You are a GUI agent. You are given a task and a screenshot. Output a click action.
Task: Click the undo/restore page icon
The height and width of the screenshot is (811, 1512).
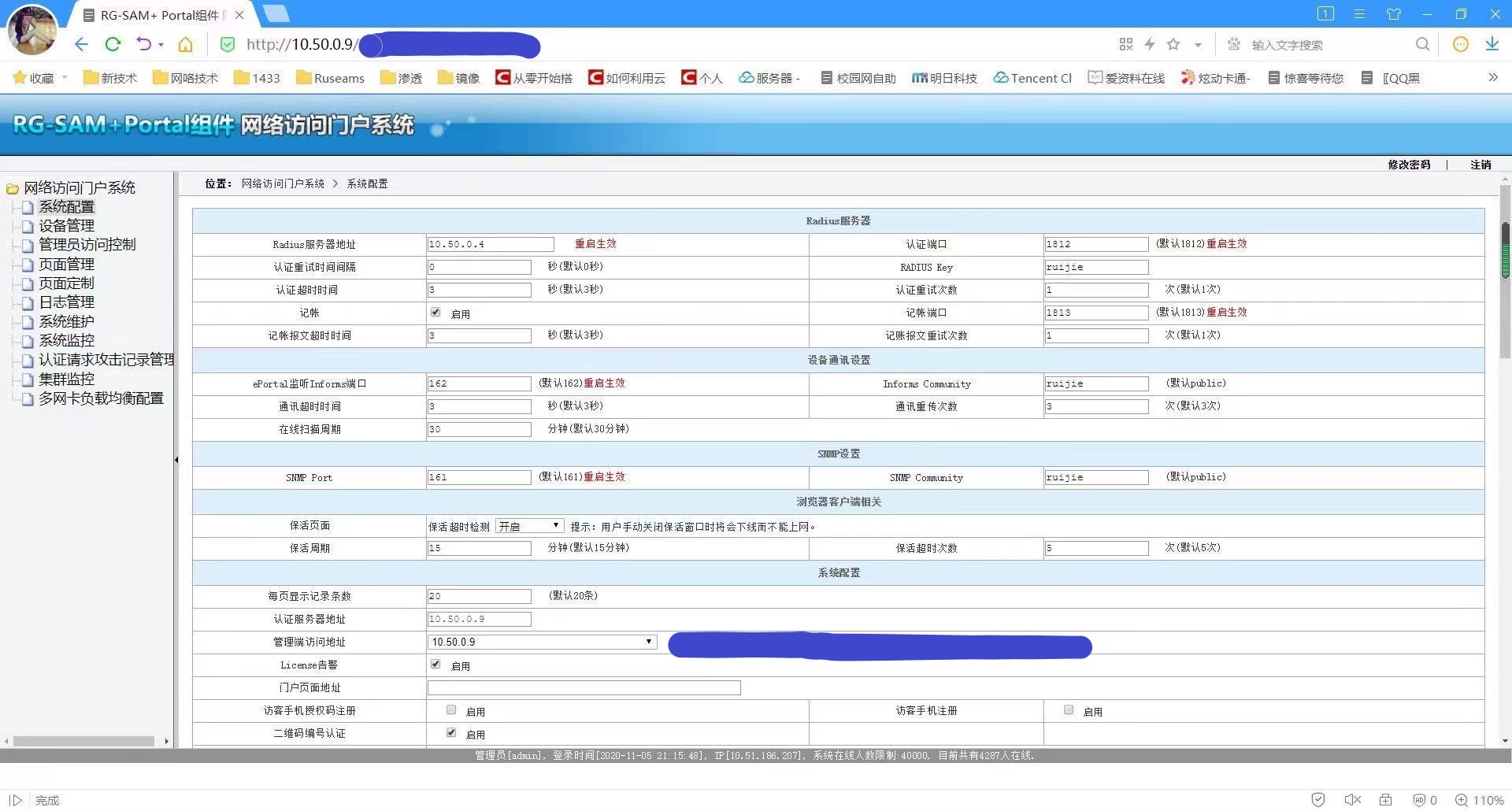[143, 44]
